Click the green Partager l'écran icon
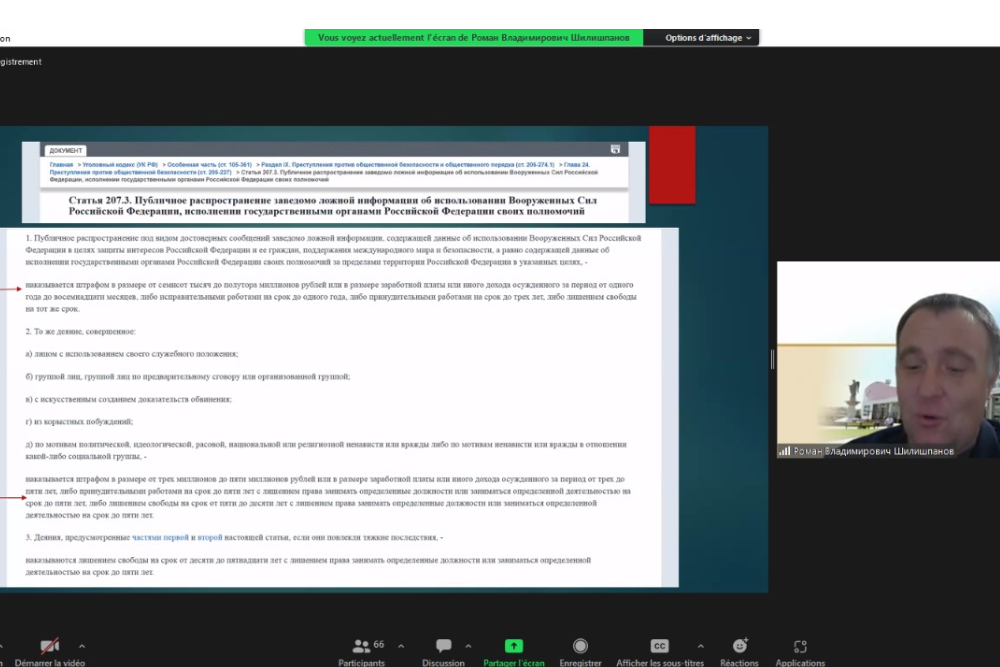Screen dimensions: 1000x667 [513, 646]
